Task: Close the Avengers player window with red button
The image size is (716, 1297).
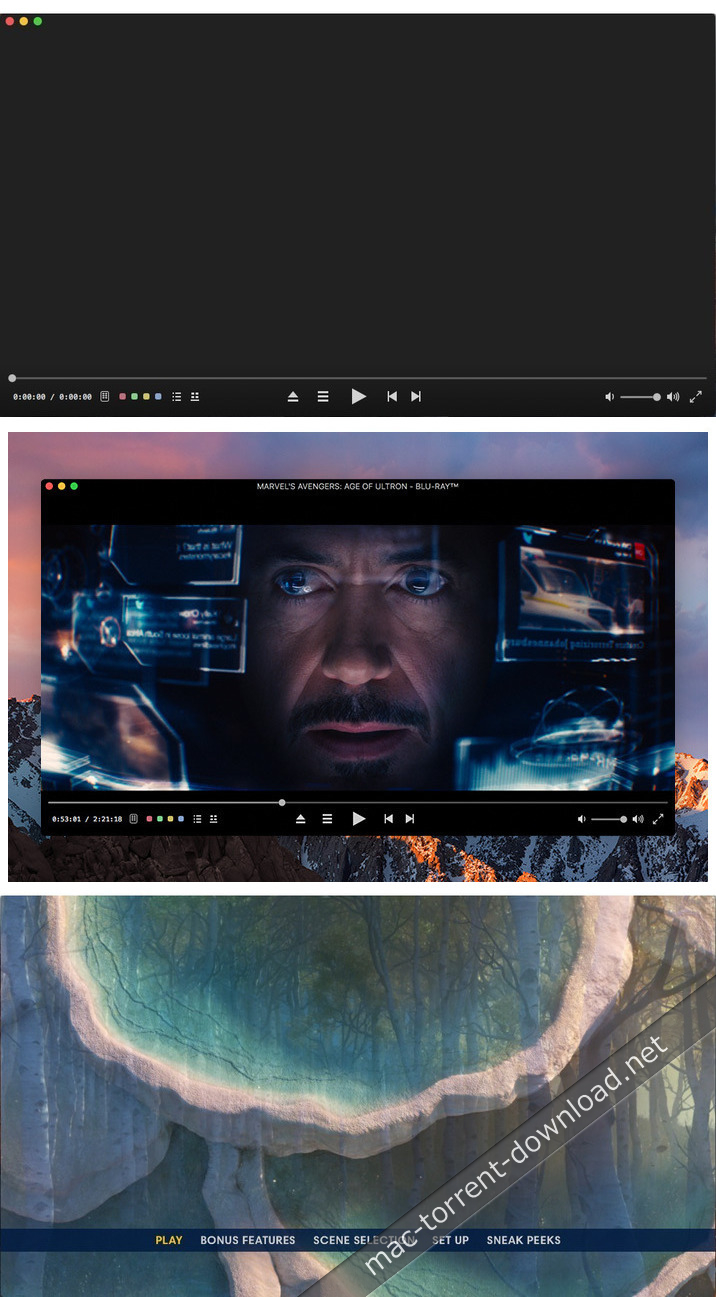Action: point(49,486)
